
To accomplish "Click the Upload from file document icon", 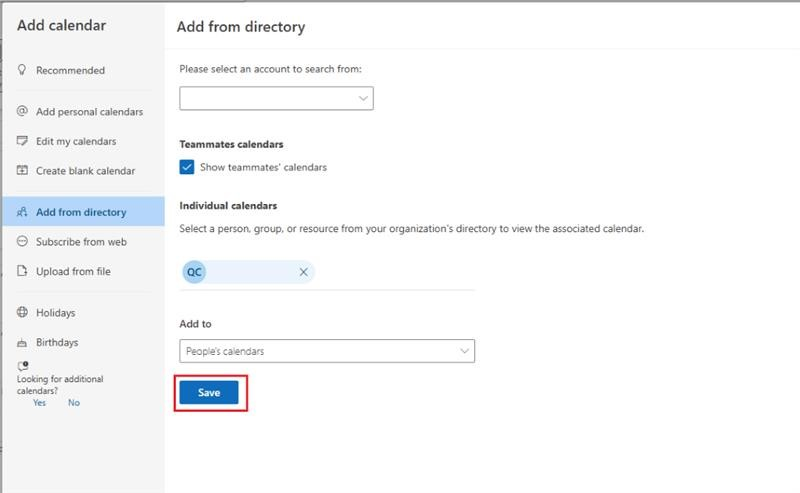I will [22, 270].
